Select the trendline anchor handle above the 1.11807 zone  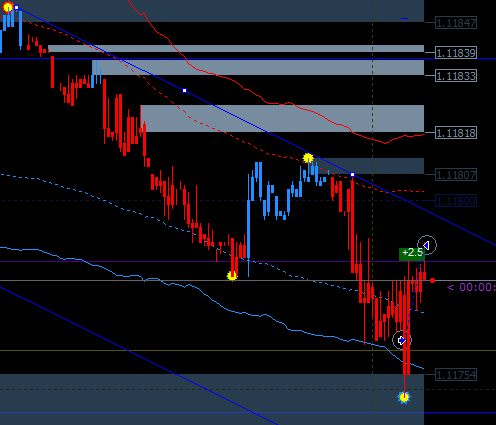point(353,174)
